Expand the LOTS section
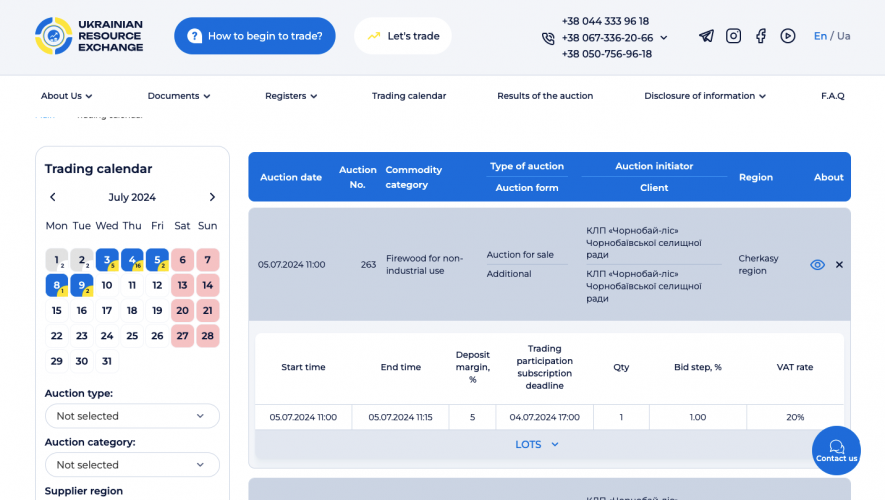This screenshot has width=885, height=500. (x=537, y=445)
